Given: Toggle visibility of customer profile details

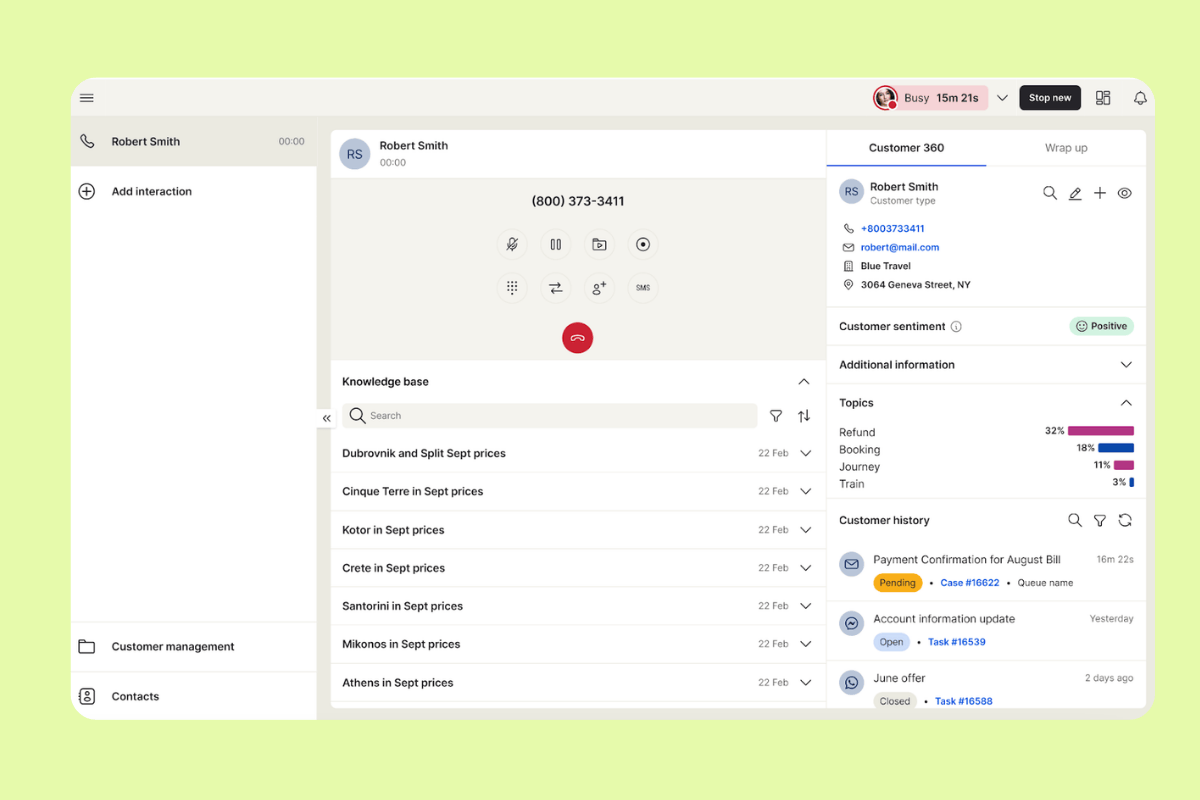Looking at the screenshot, I should (x=1124, y=192).
